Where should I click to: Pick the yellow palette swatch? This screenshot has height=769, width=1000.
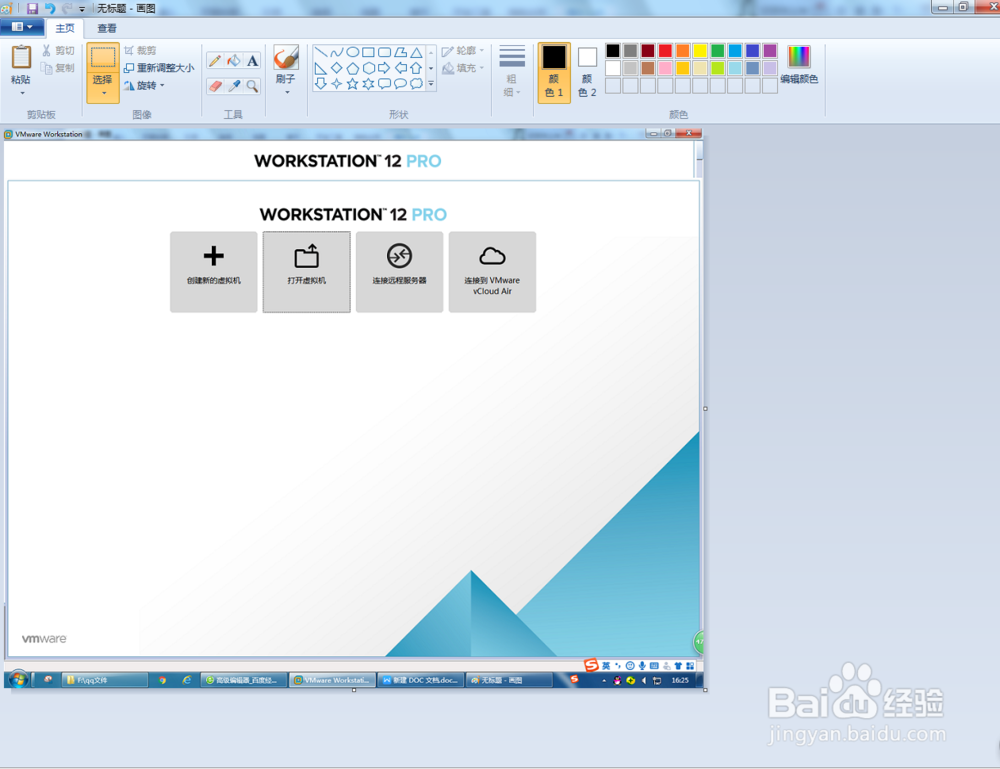pyautogui.click(x=700, y=50)
